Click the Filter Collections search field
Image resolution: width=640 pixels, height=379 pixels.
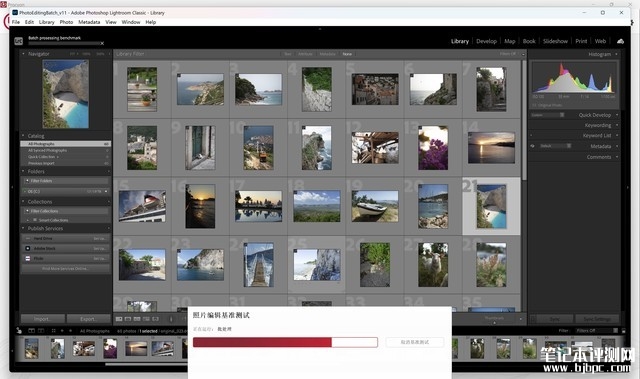coord(65,211)
